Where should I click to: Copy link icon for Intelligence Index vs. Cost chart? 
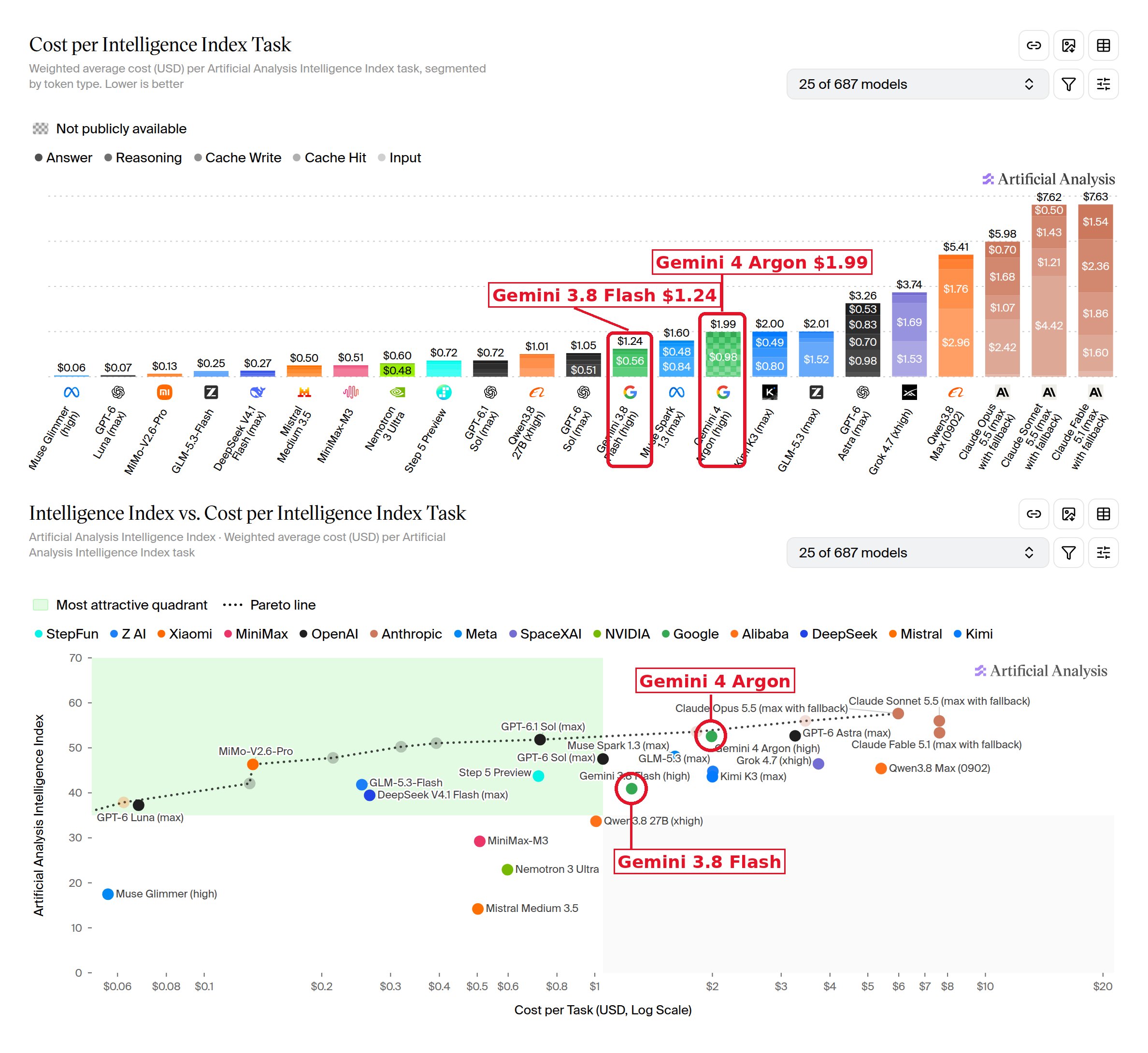pos(1033,514)
